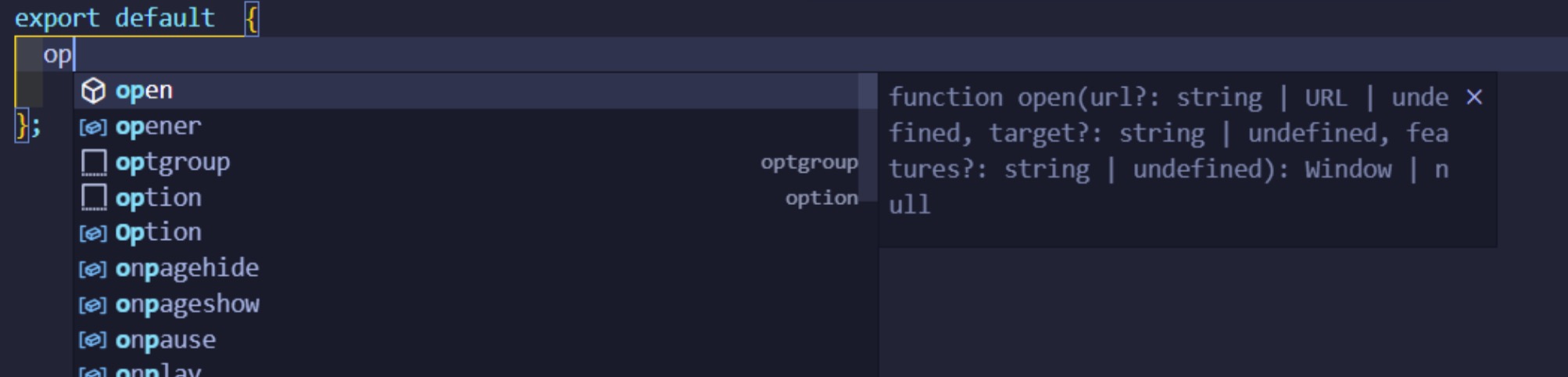Click the variable icon next to onpageshow
The image size is (1568, 377).
point(94,305)
